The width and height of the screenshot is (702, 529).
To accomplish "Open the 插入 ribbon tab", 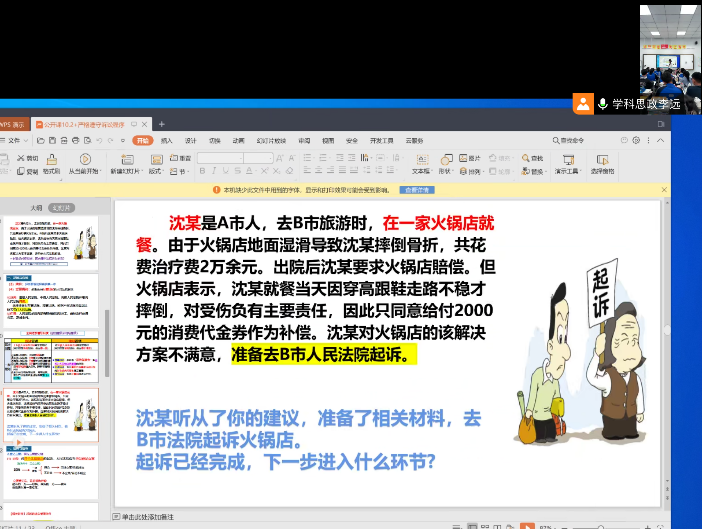I will click(x=167, y=141).
